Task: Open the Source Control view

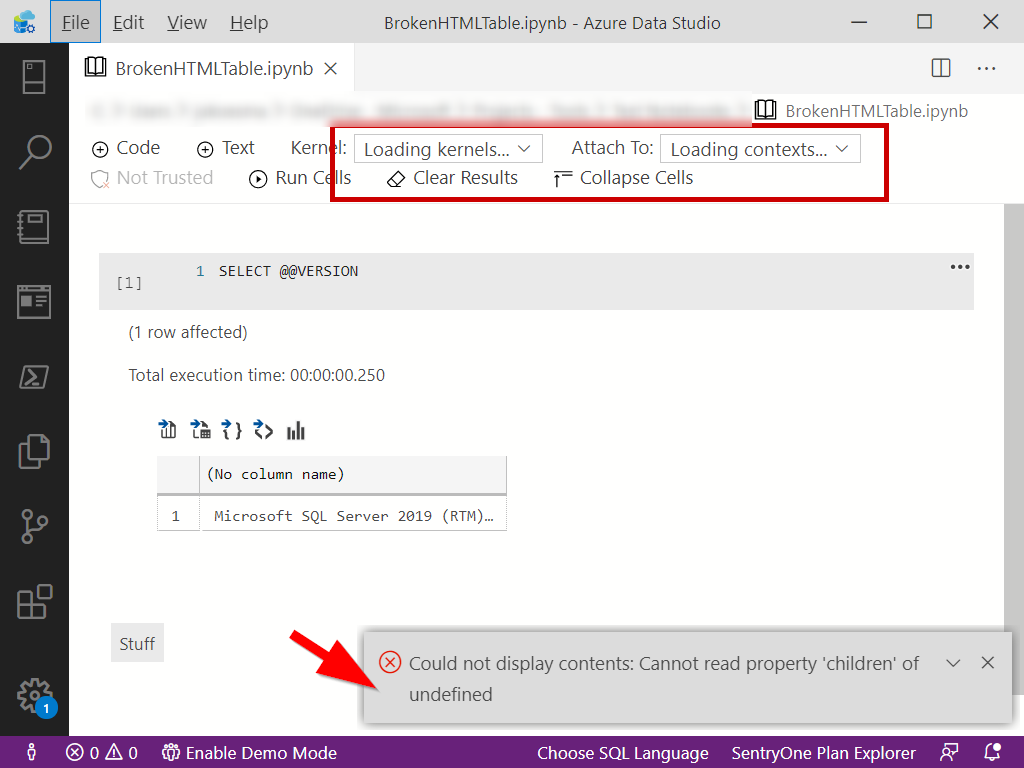Action: coord(35,527)
